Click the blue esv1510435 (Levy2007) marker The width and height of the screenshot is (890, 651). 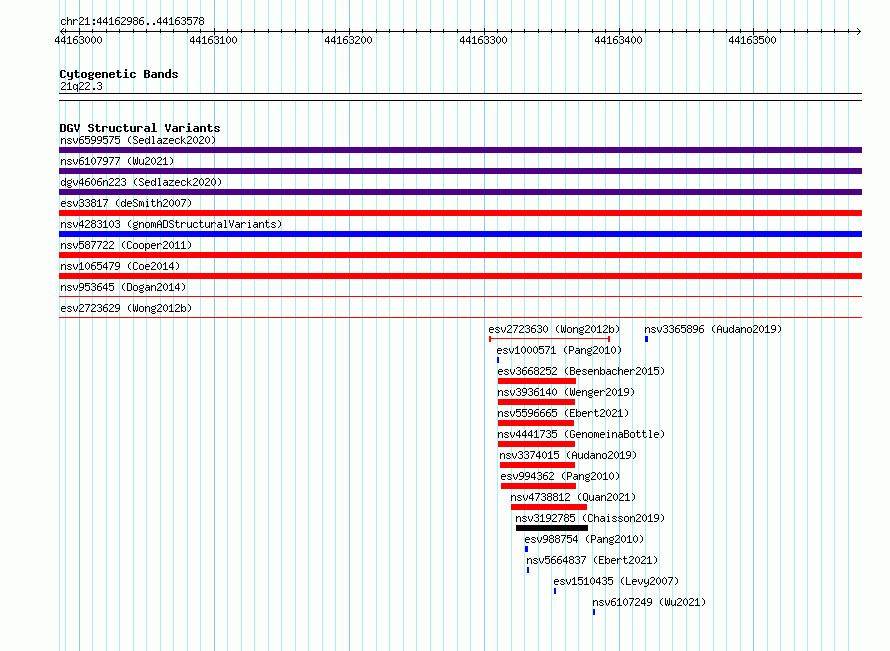click(x=555, y=591)
